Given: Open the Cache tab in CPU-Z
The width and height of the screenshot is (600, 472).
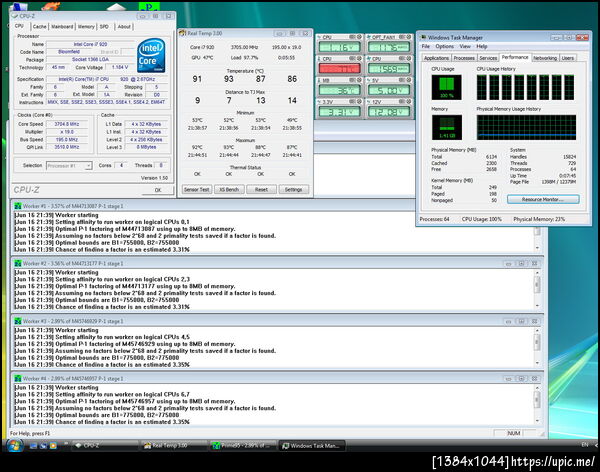Looking at the screenshot, I should pyautogui.click(x=39, y=27).
